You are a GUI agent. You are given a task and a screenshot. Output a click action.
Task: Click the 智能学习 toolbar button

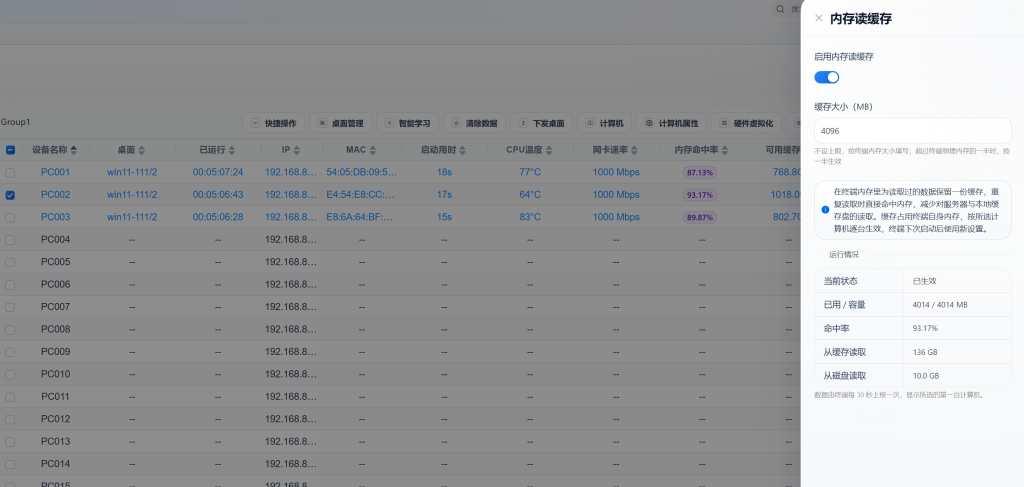tap(408, 123)
